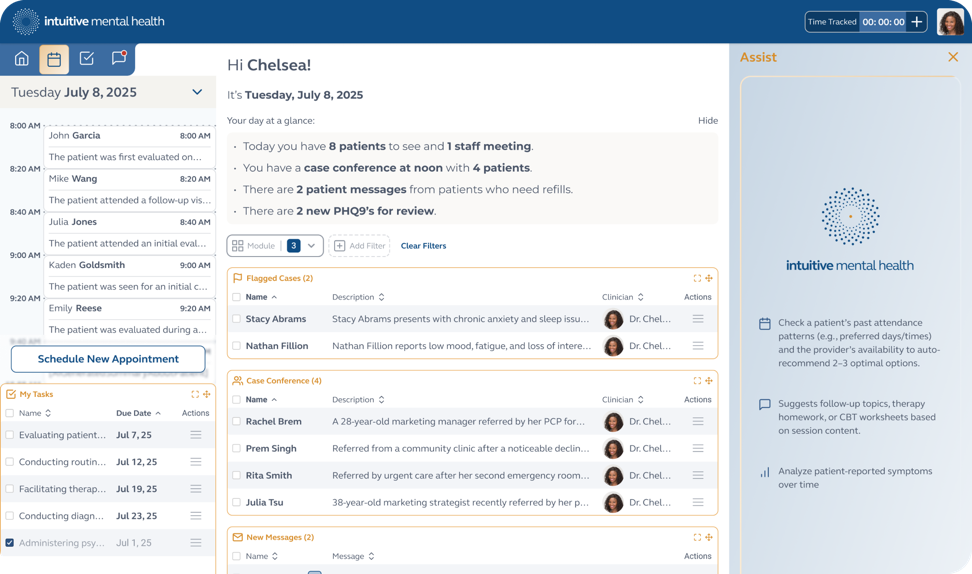The height and width of the screenshot is (574, 972).
Task: Open the user profile avatar
Action: [950, 22]
